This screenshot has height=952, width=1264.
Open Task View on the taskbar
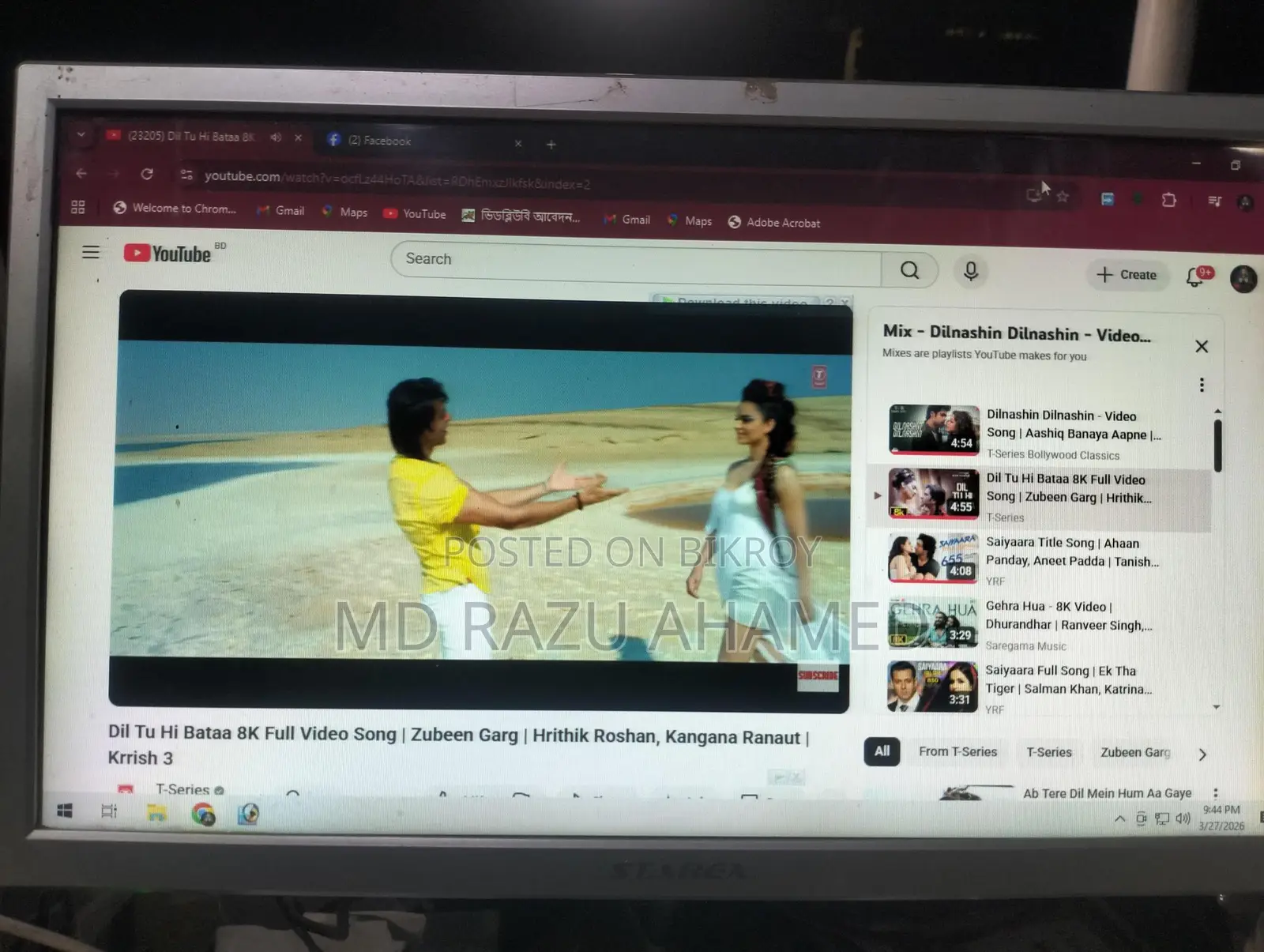click(109, 811)
